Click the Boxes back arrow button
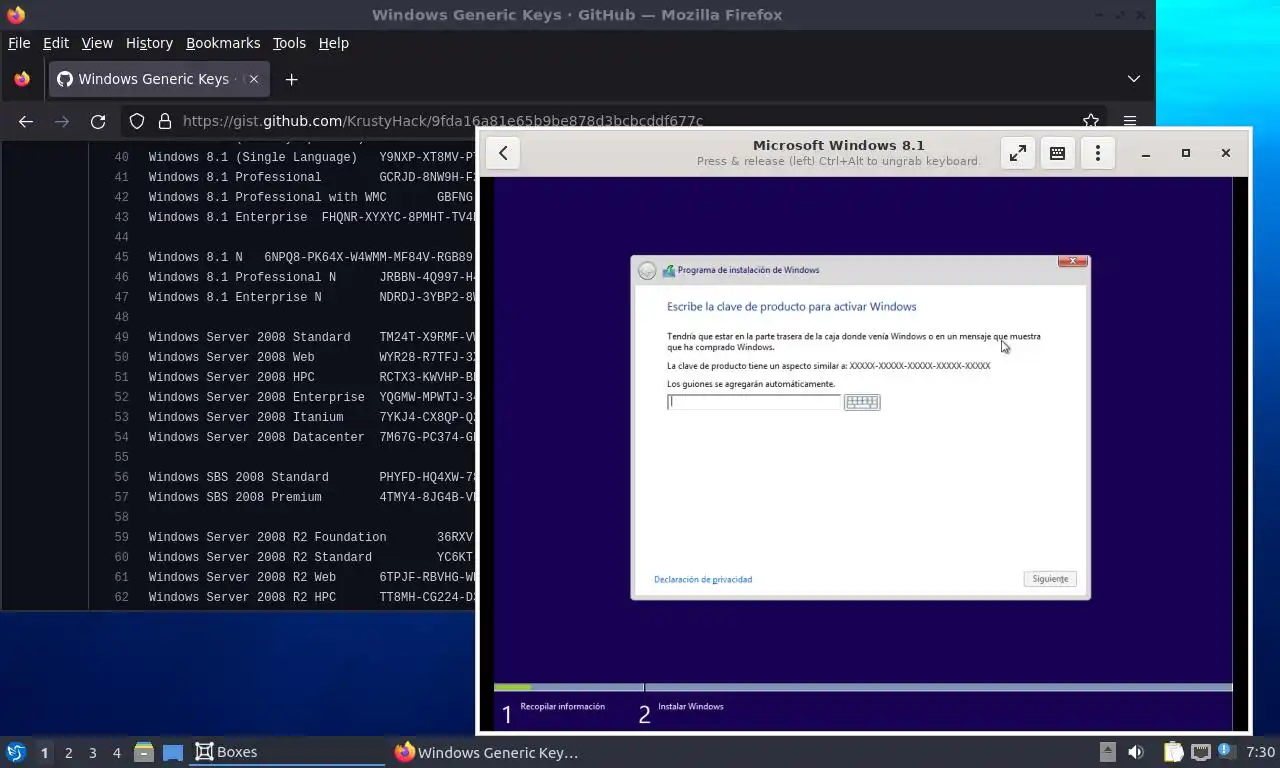Screen dimensions: 1280x768 tap(503, 153)
